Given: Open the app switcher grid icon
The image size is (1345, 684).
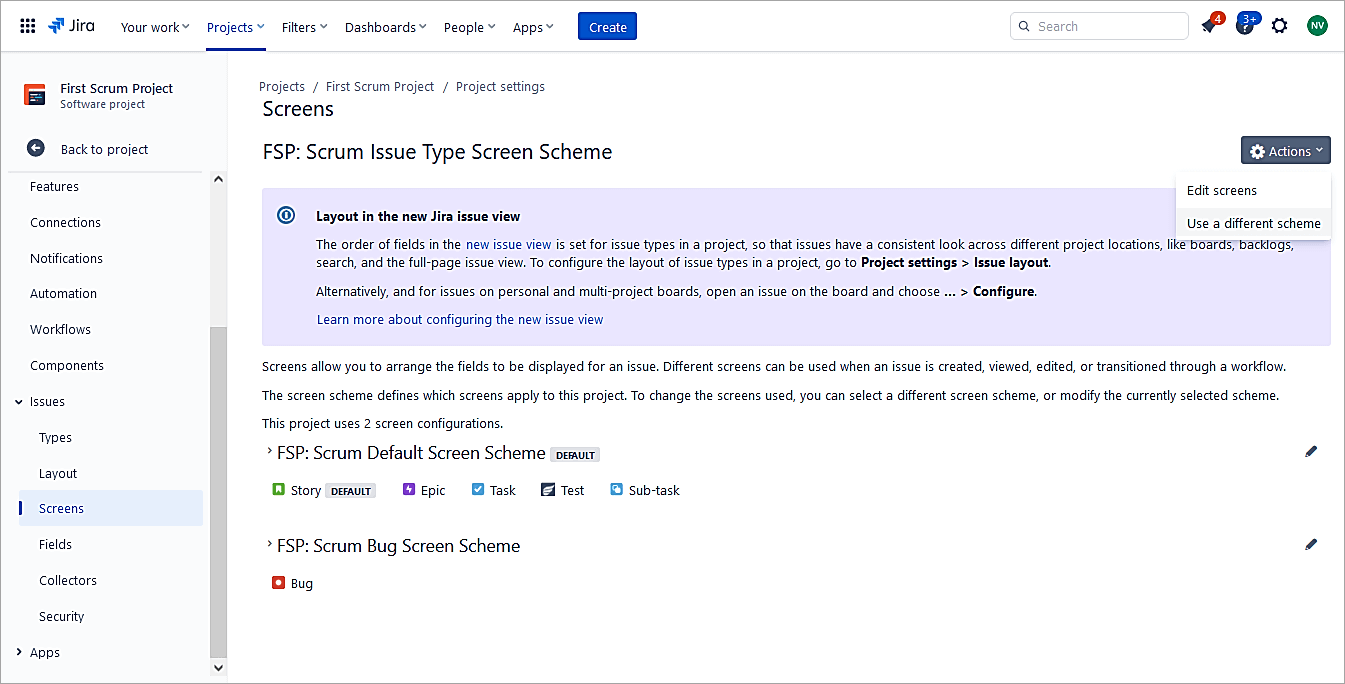Looking at the screenshot, I should point(28,27).
